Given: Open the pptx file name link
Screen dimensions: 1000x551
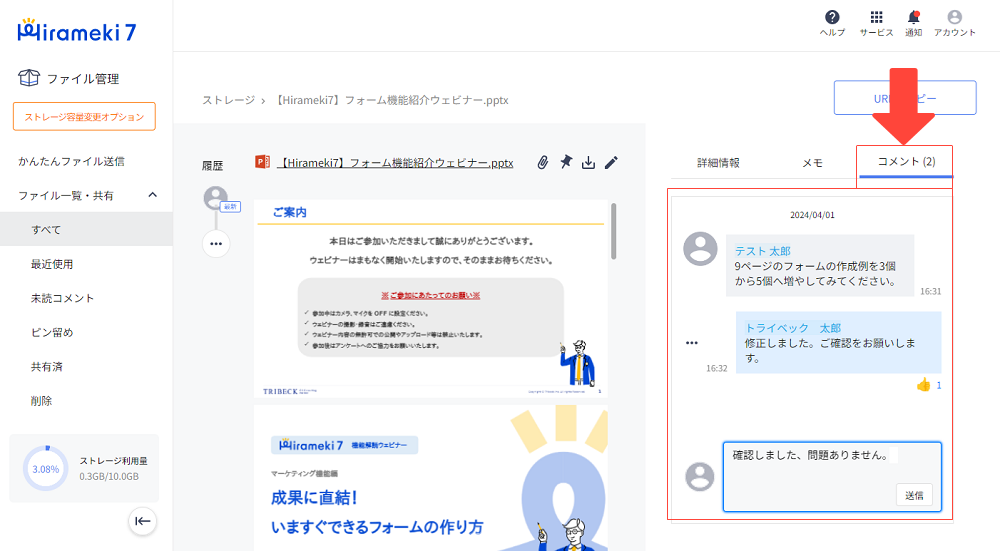Looking at the screenshot, I should point(395,163).
